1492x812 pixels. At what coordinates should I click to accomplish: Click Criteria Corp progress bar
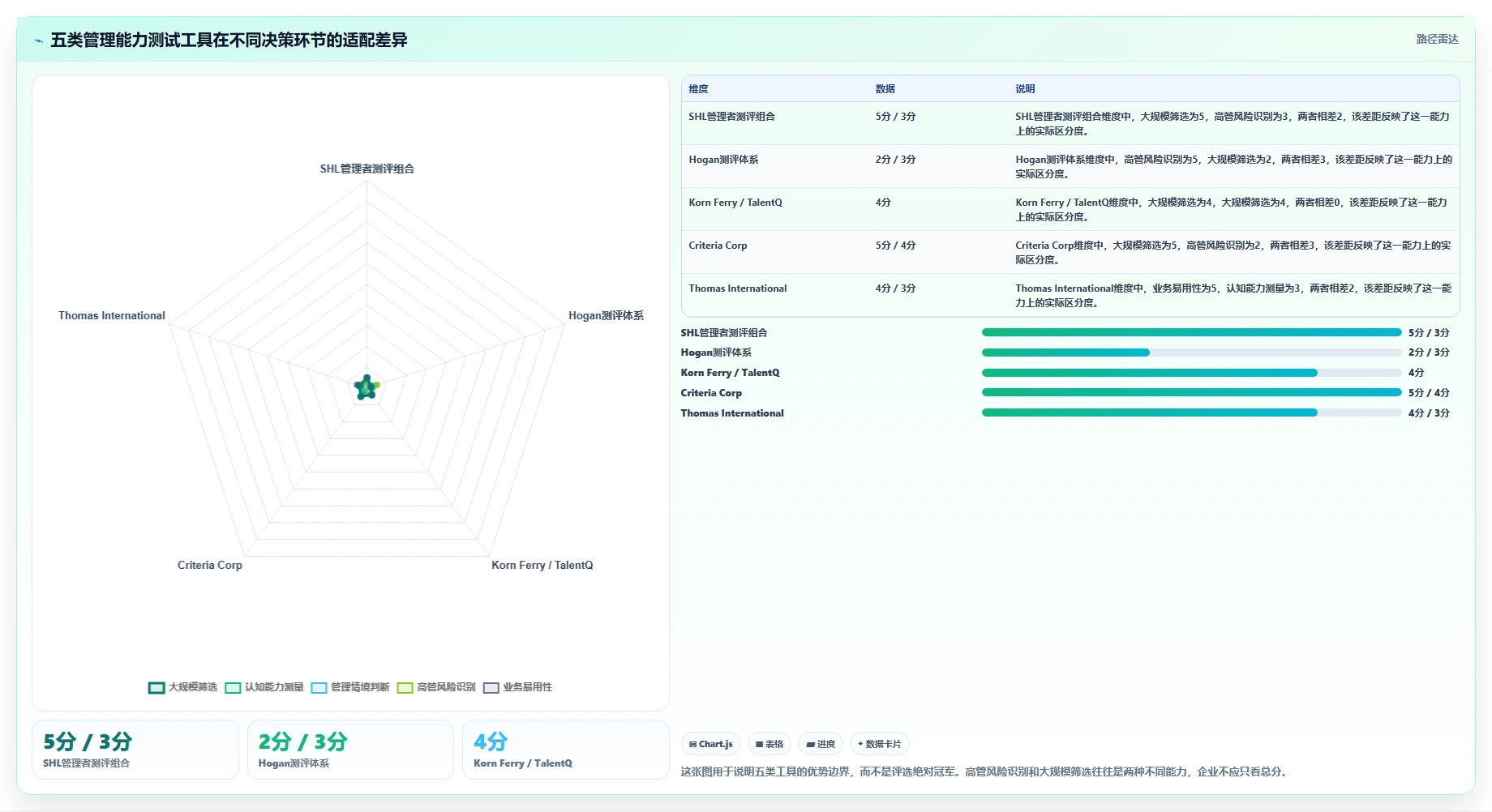(x=1191, y=392)
